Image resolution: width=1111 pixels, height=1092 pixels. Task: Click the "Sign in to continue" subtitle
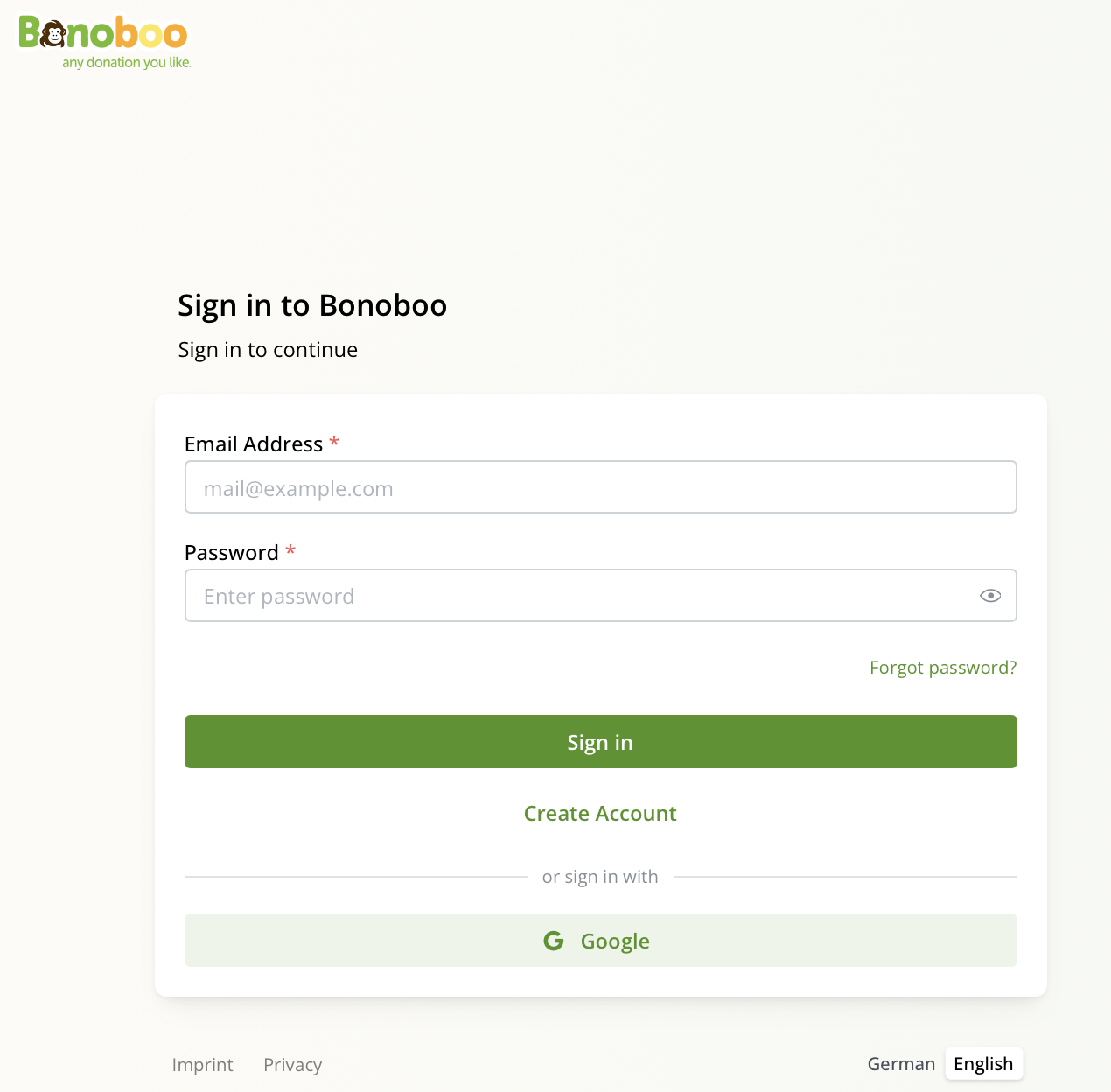268,350
